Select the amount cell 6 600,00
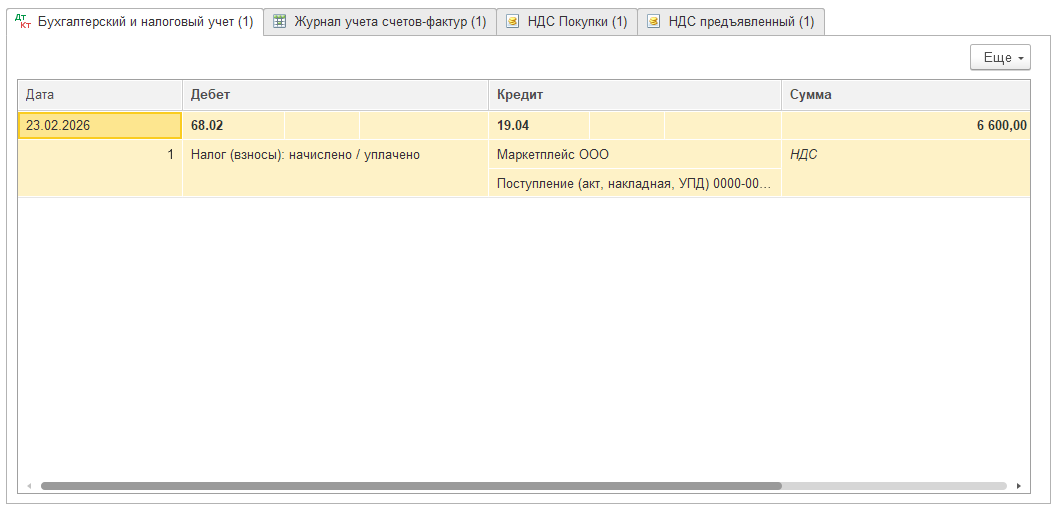Viewport: 1058px width, 512px height. click(x=906, y=125)
